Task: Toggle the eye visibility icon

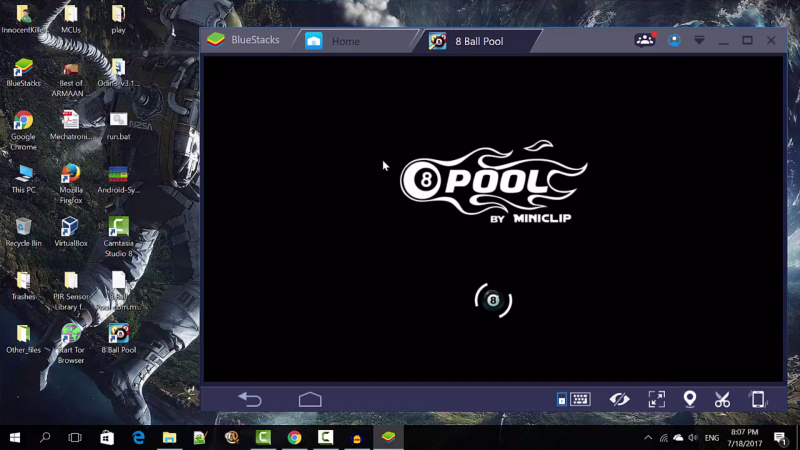Action: (x=619, y=399)
